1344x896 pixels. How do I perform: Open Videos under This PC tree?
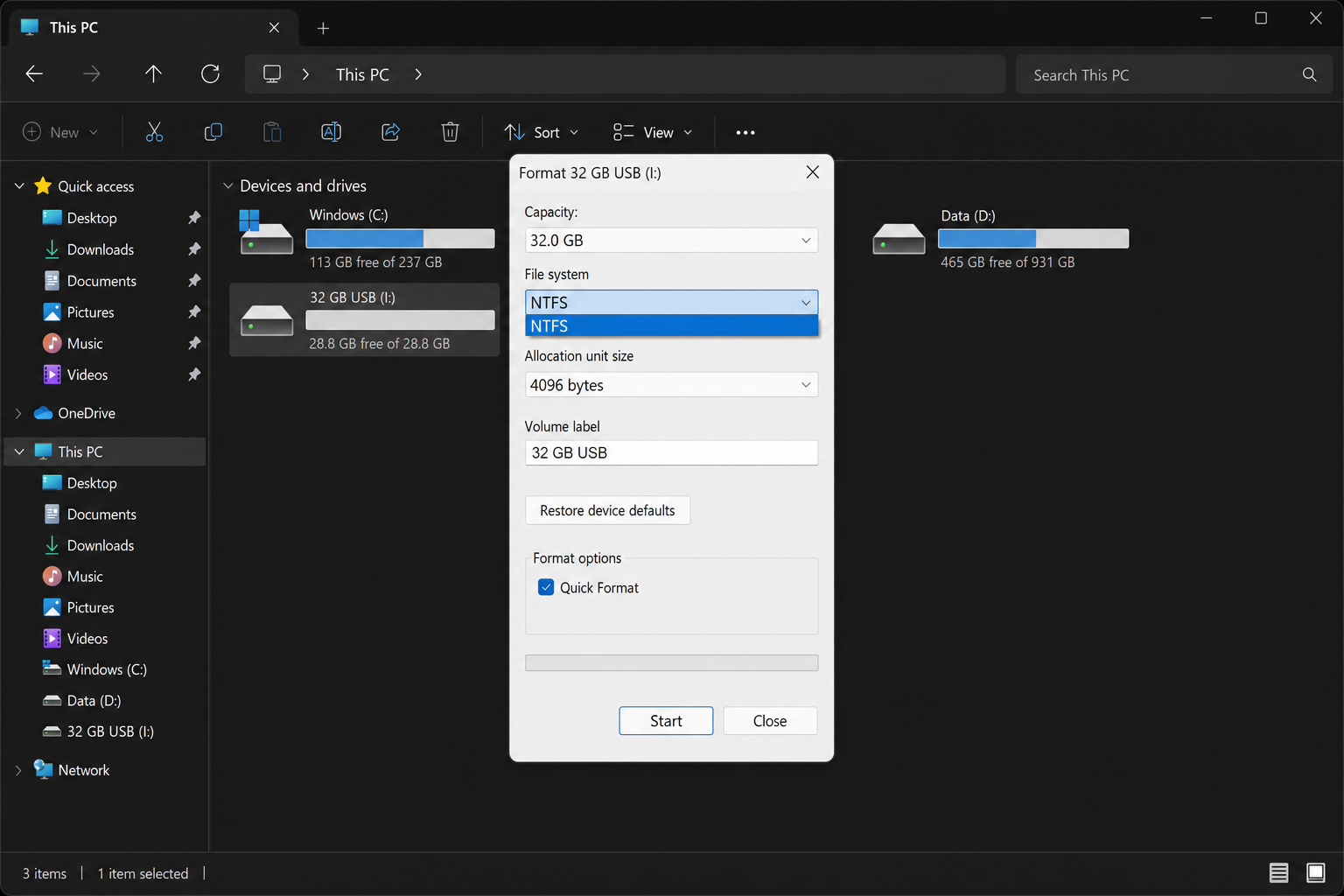coord(87,639)
